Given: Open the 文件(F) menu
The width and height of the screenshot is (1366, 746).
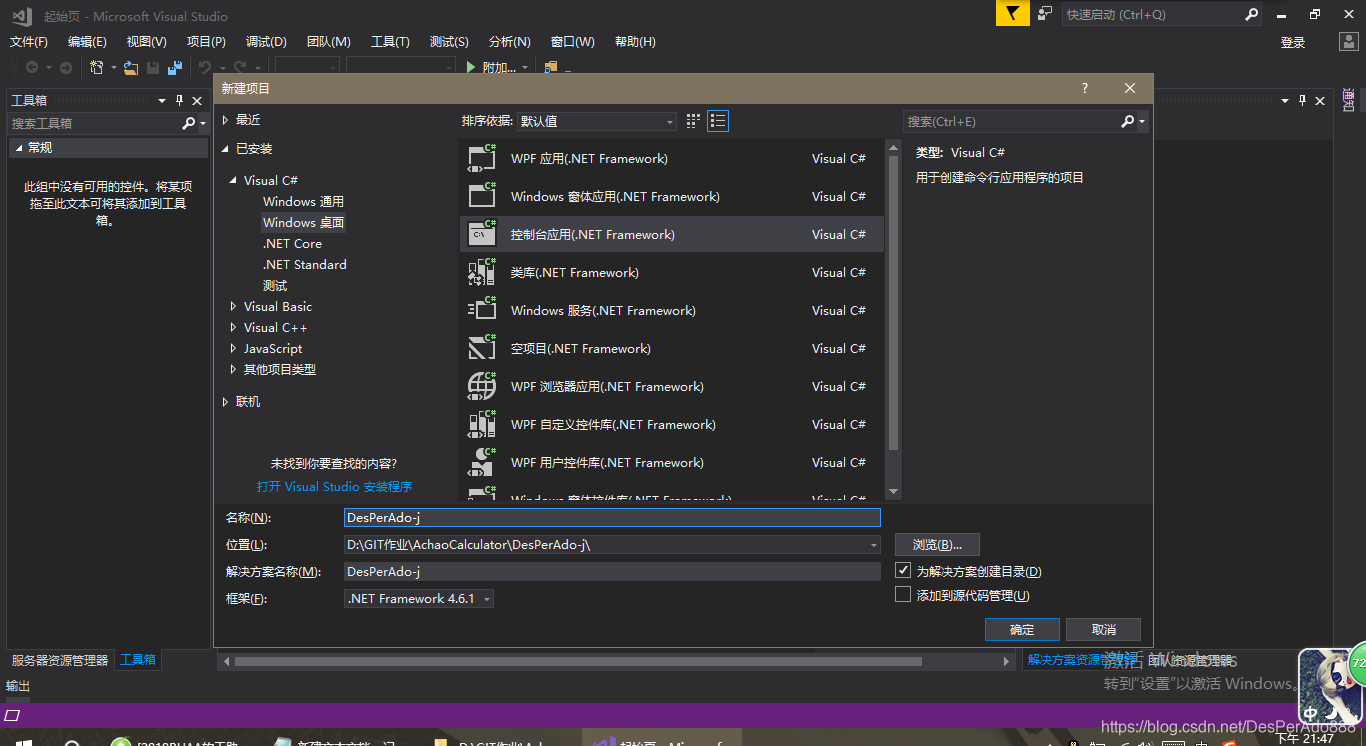Looking at the screenshot, I should pos(29,41).
